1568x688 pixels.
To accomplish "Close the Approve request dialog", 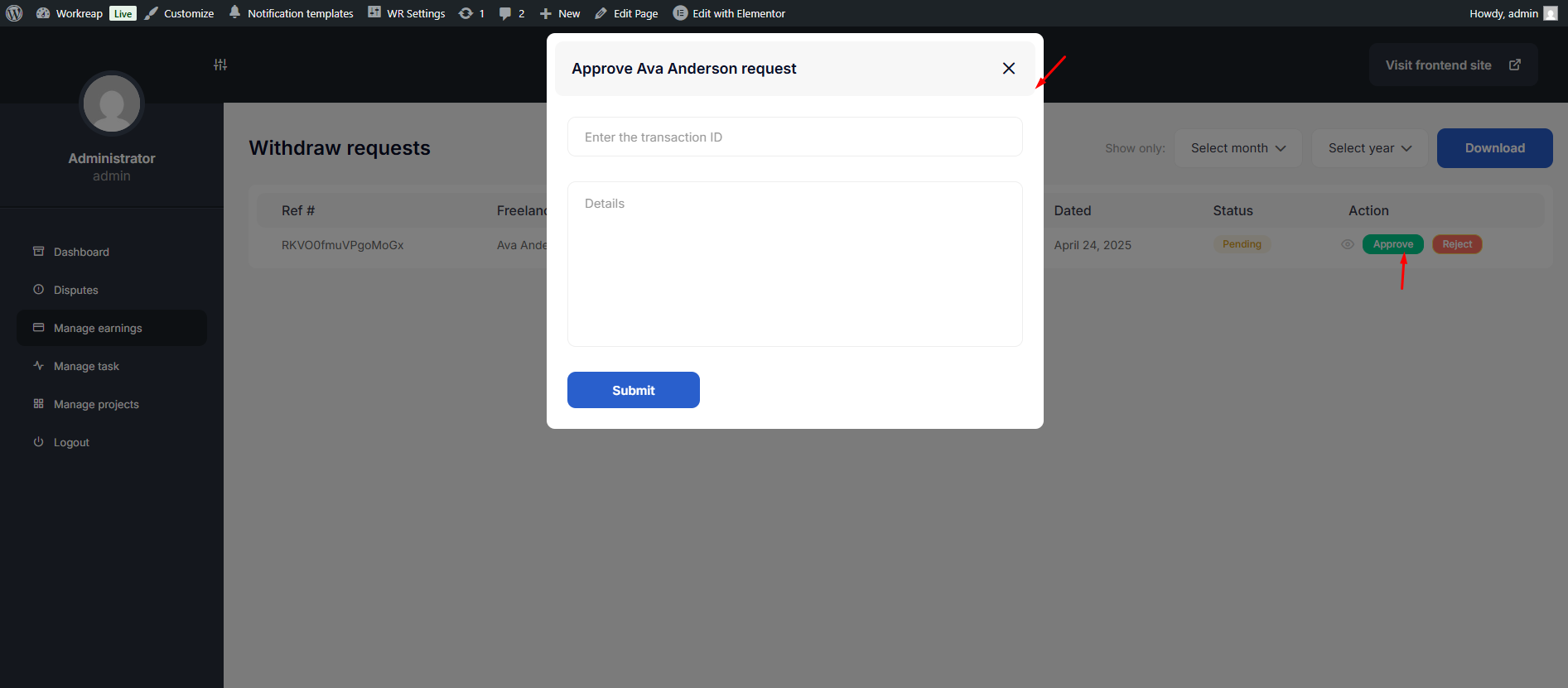I will pyautogui.click(x=1008, y=69).
